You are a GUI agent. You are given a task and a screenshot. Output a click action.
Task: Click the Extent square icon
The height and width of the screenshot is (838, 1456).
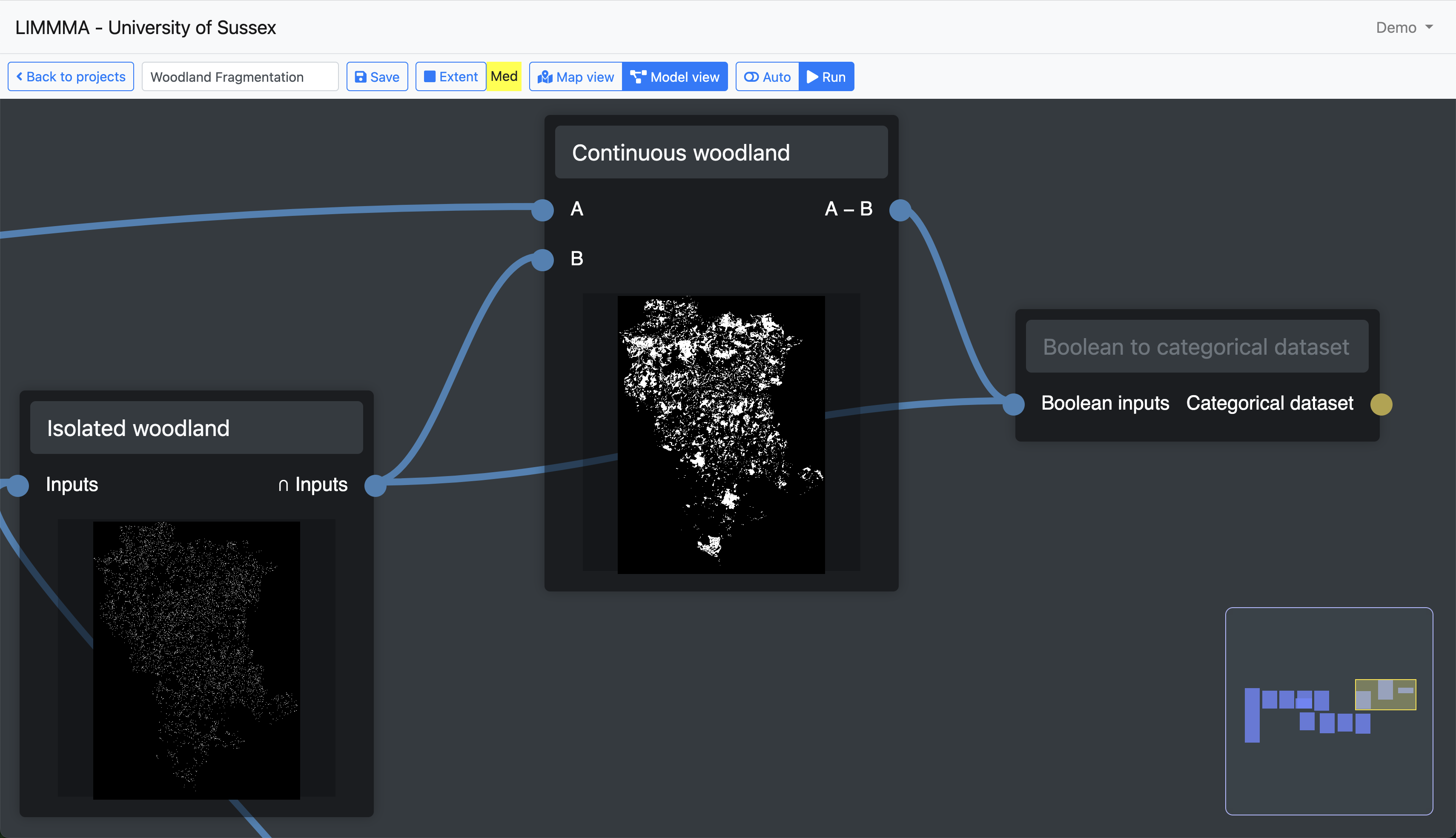tap(429, 77)
